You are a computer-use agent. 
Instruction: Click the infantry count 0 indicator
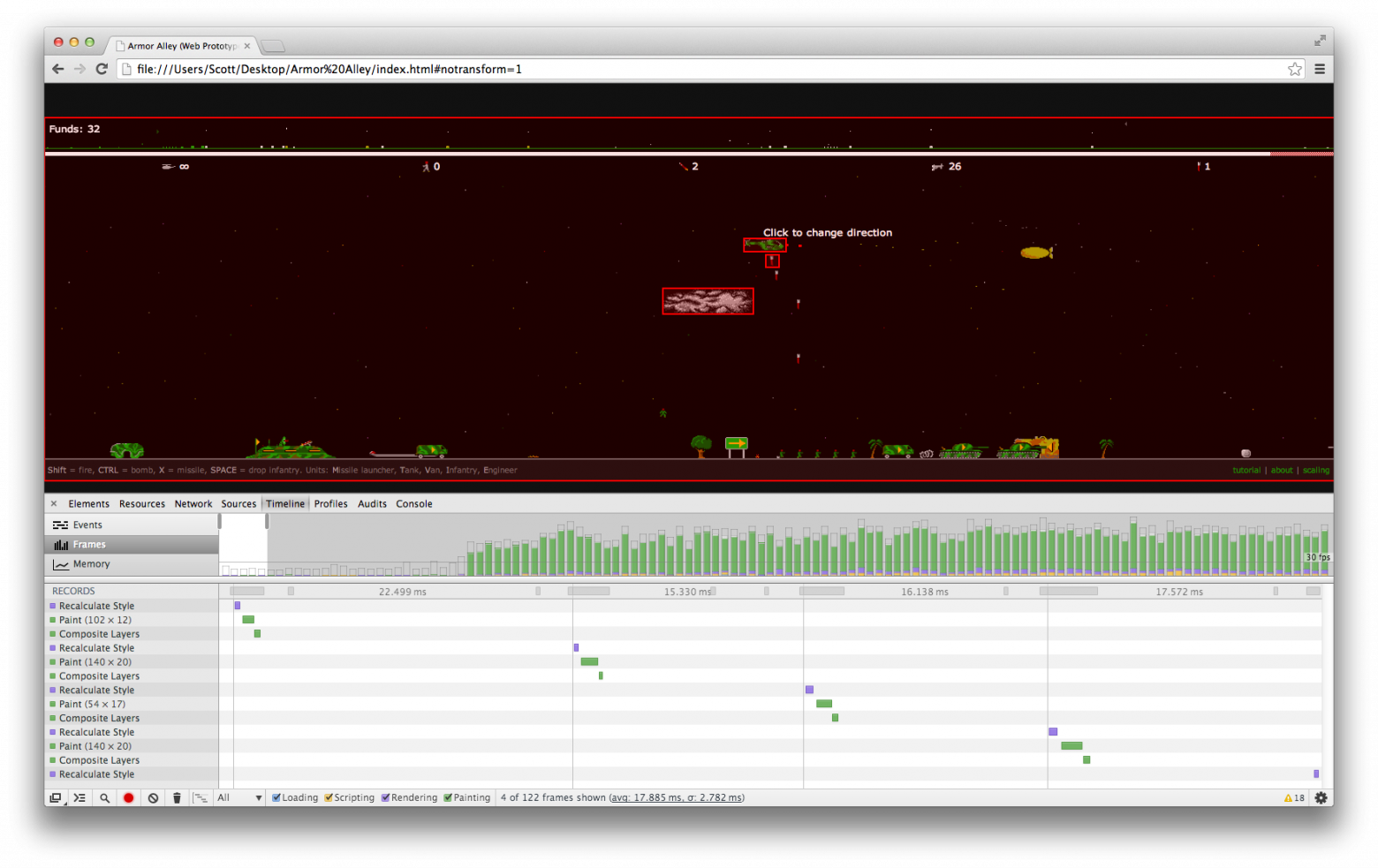point(432,167)
